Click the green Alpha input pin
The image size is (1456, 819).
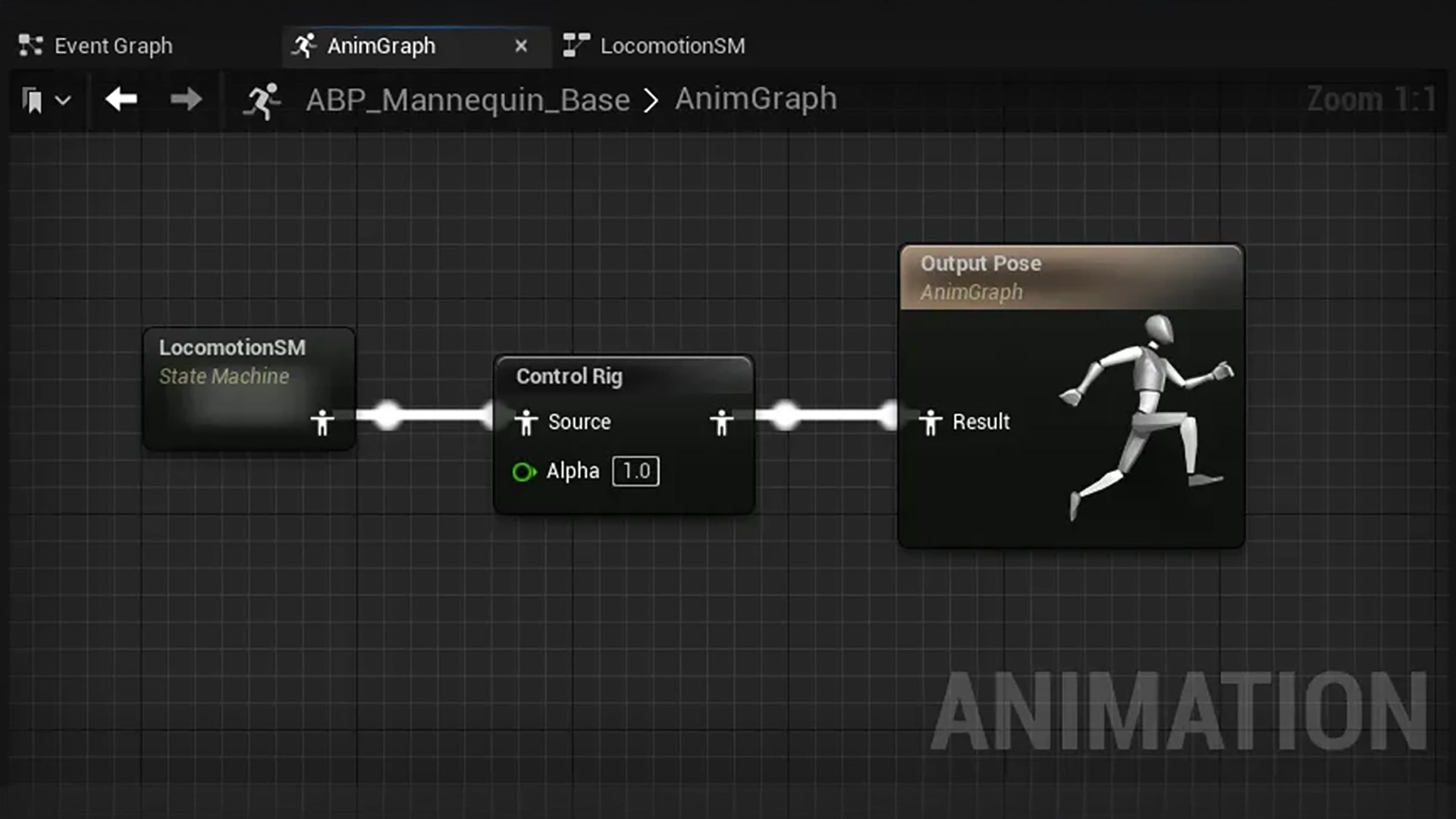[523, 472]
